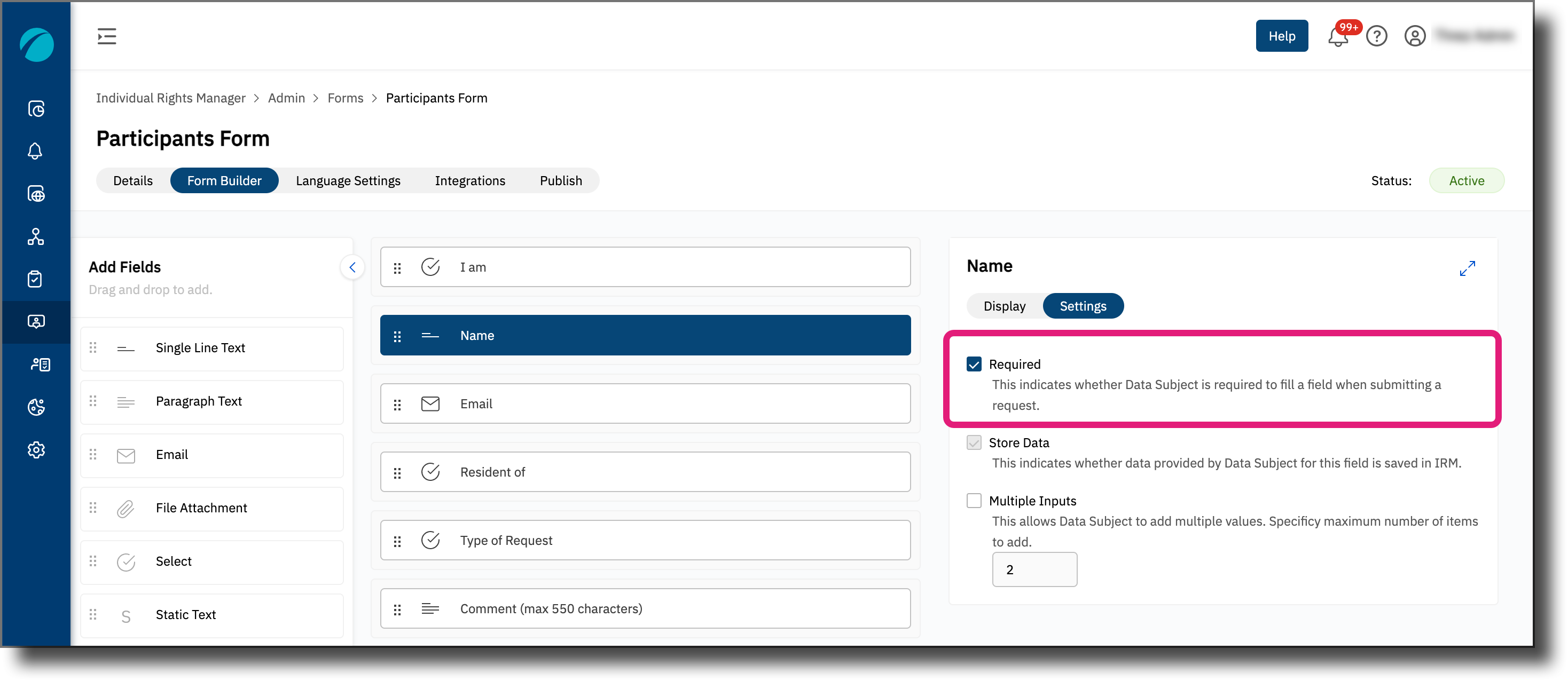The image size is (1568, 681).
Task: Open the cookie icon in sidebar
Action: click(x=36, y=407)
